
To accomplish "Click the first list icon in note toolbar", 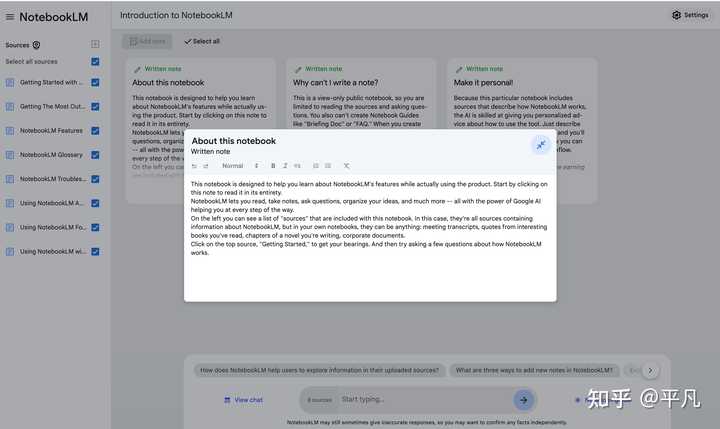I will coord(315,166).
